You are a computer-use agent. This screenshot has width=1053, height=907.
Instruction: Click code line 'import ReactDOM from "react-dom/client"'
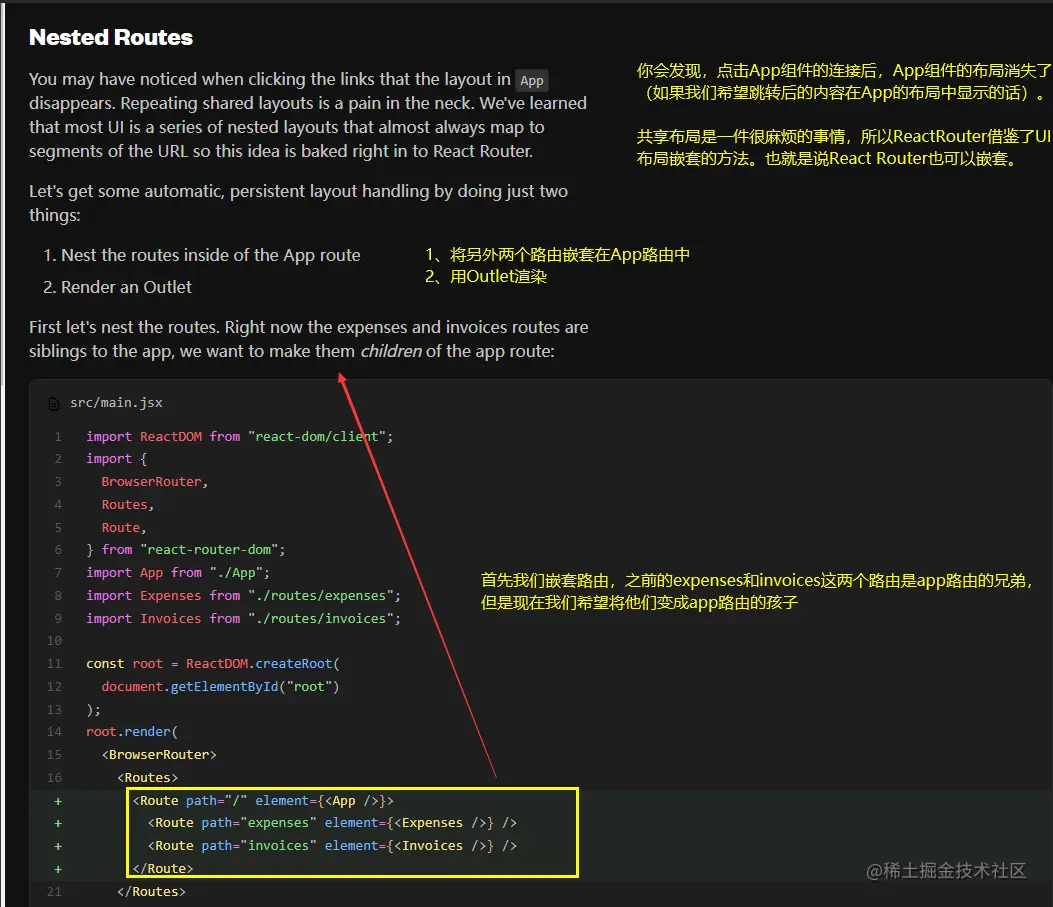(x=240, y=436)
